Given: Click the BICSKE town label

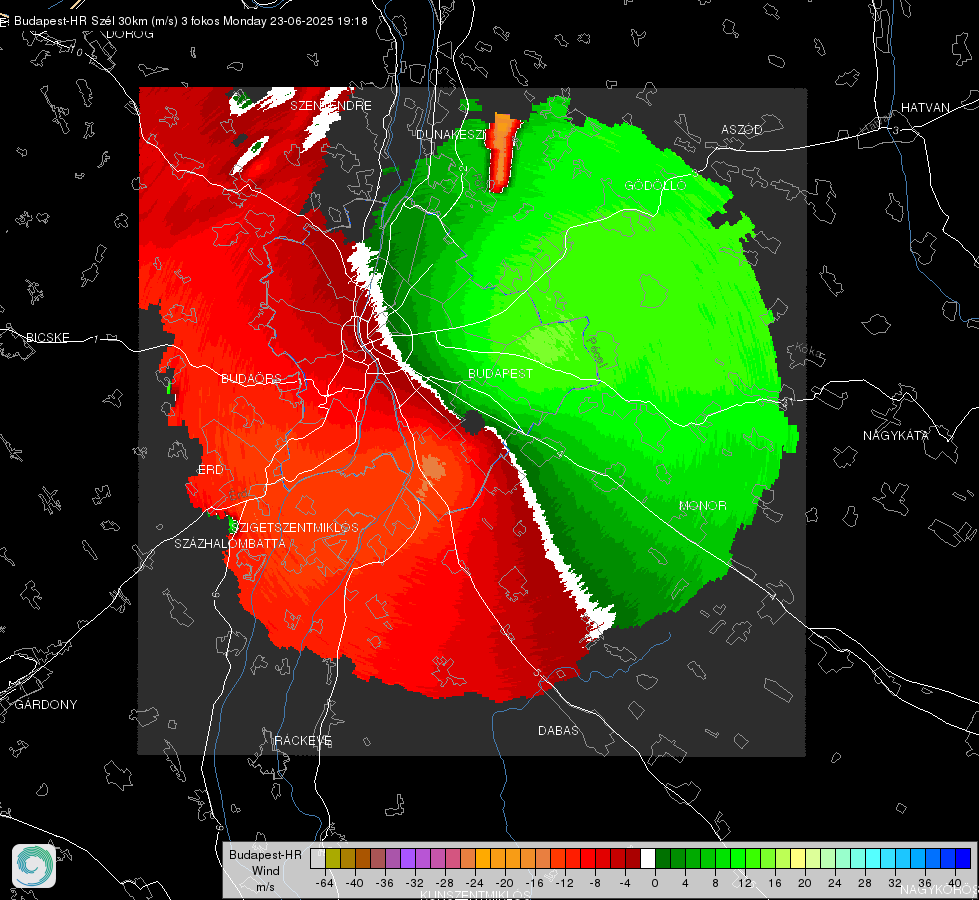Looking at the screenshot, I should tap(47, 337).
